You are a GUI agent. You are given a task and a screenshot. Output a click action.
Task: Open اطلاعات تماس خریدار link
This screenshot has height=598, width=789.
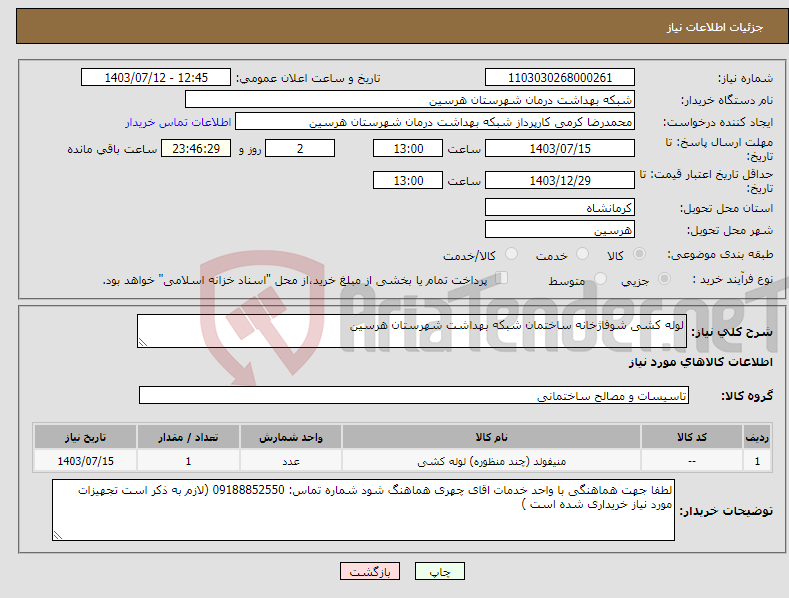point(178,122)
